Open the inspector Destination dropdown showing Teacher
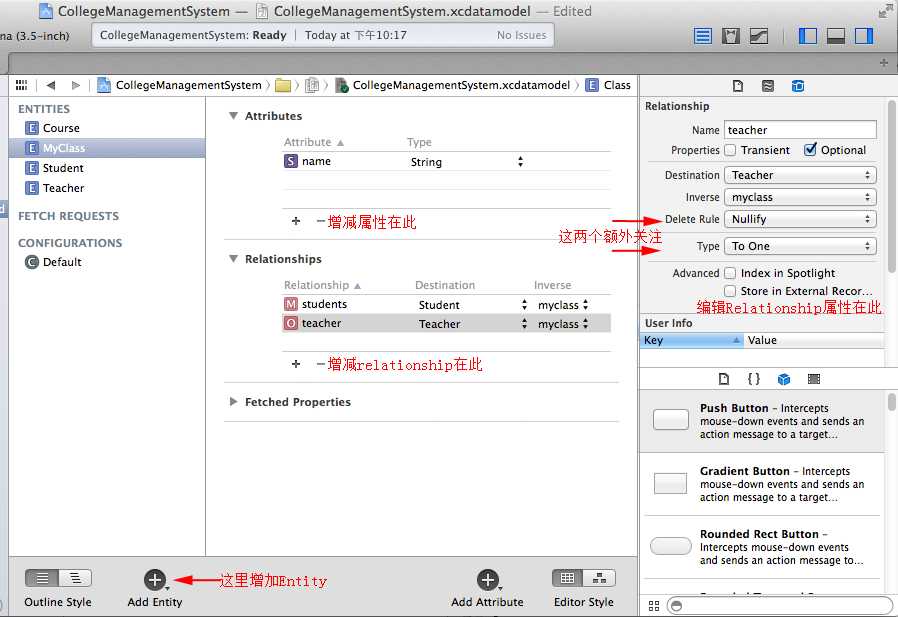The width and height of the screenshot is (898, 617). pyautogui.click(x=800, y=175)
